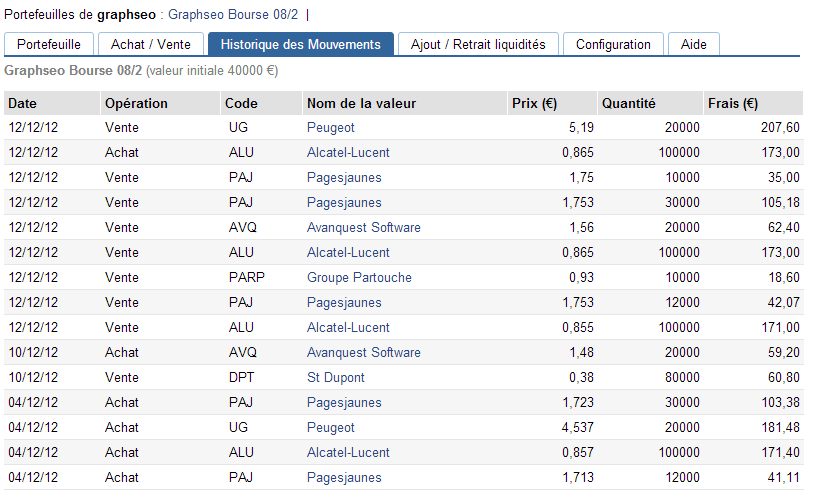The image size is (821, 490).
Task: Switch to the Achat / Vente tab
Action: tap(150, 44)
